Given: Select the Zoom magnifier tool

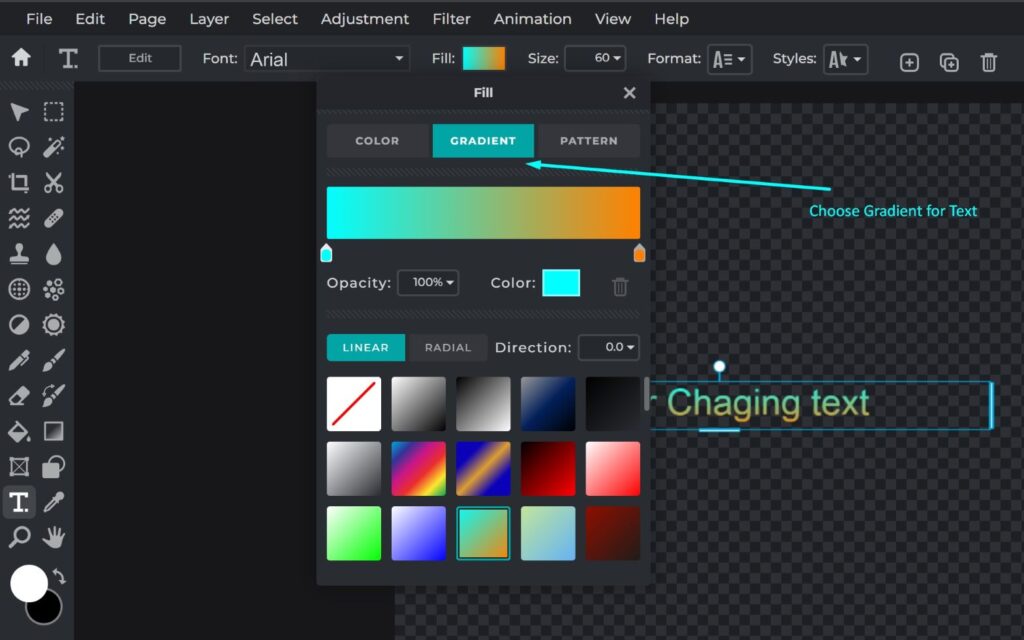Looking at the screenshot, I should [x=19, y=537].
